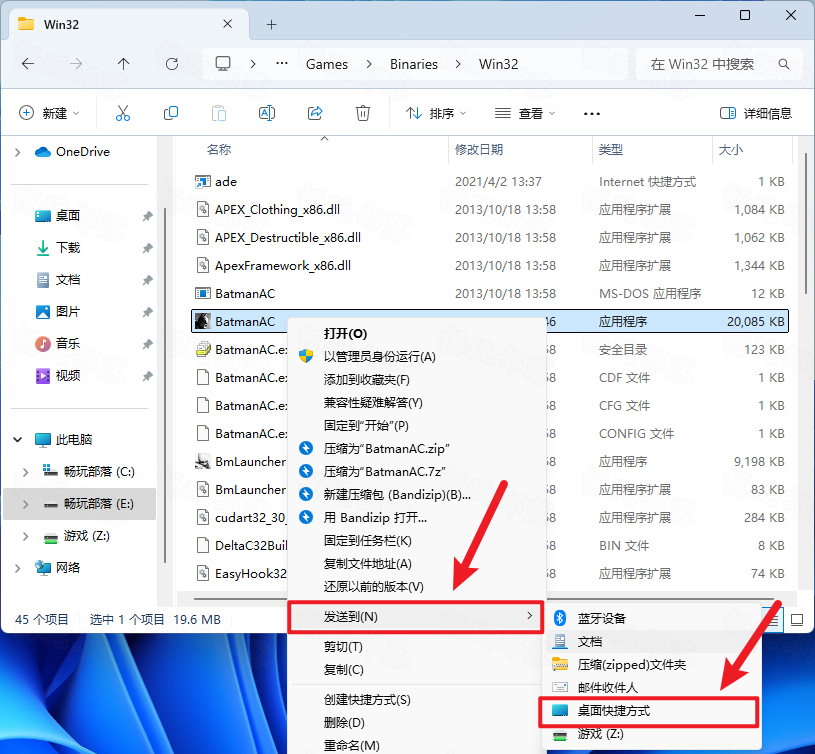This screenshot has height=754, width=815.
Task: Click the Copy icon in toolbar
Action: point(170,113)
